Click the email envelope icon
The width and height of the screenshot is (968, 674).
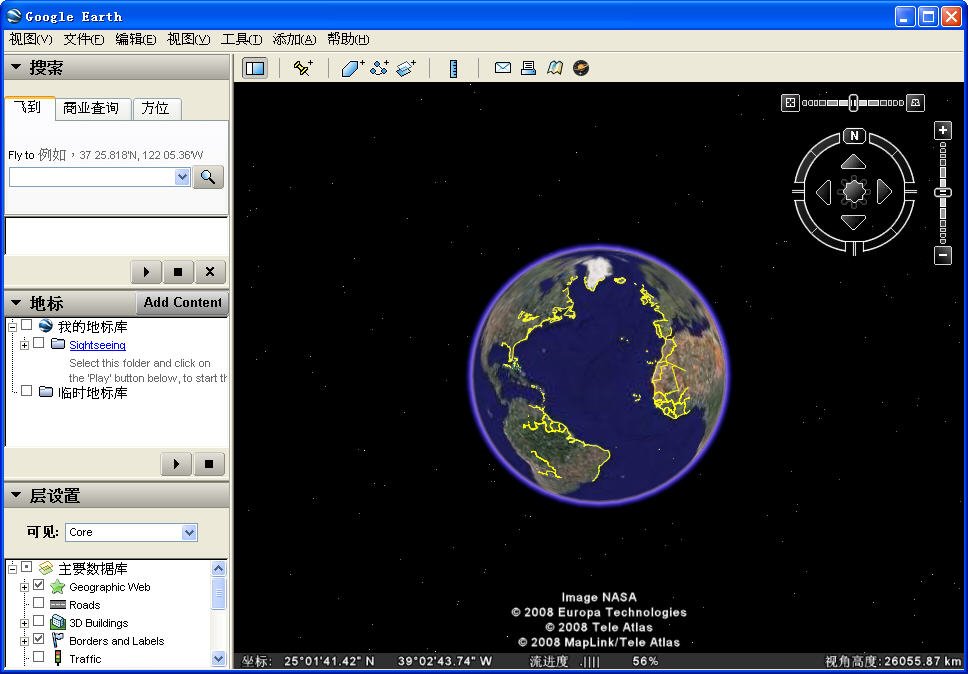click(x=503, y=68)
